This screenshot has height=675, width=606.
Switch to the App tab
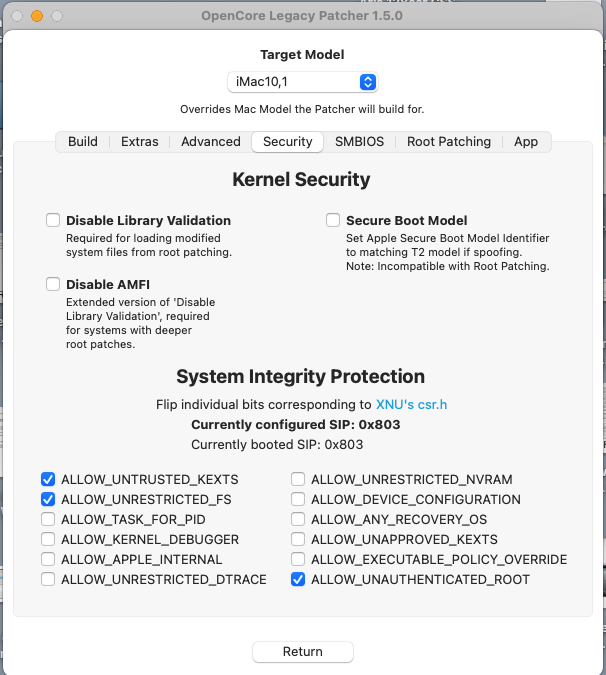click(x=526, y=142)
